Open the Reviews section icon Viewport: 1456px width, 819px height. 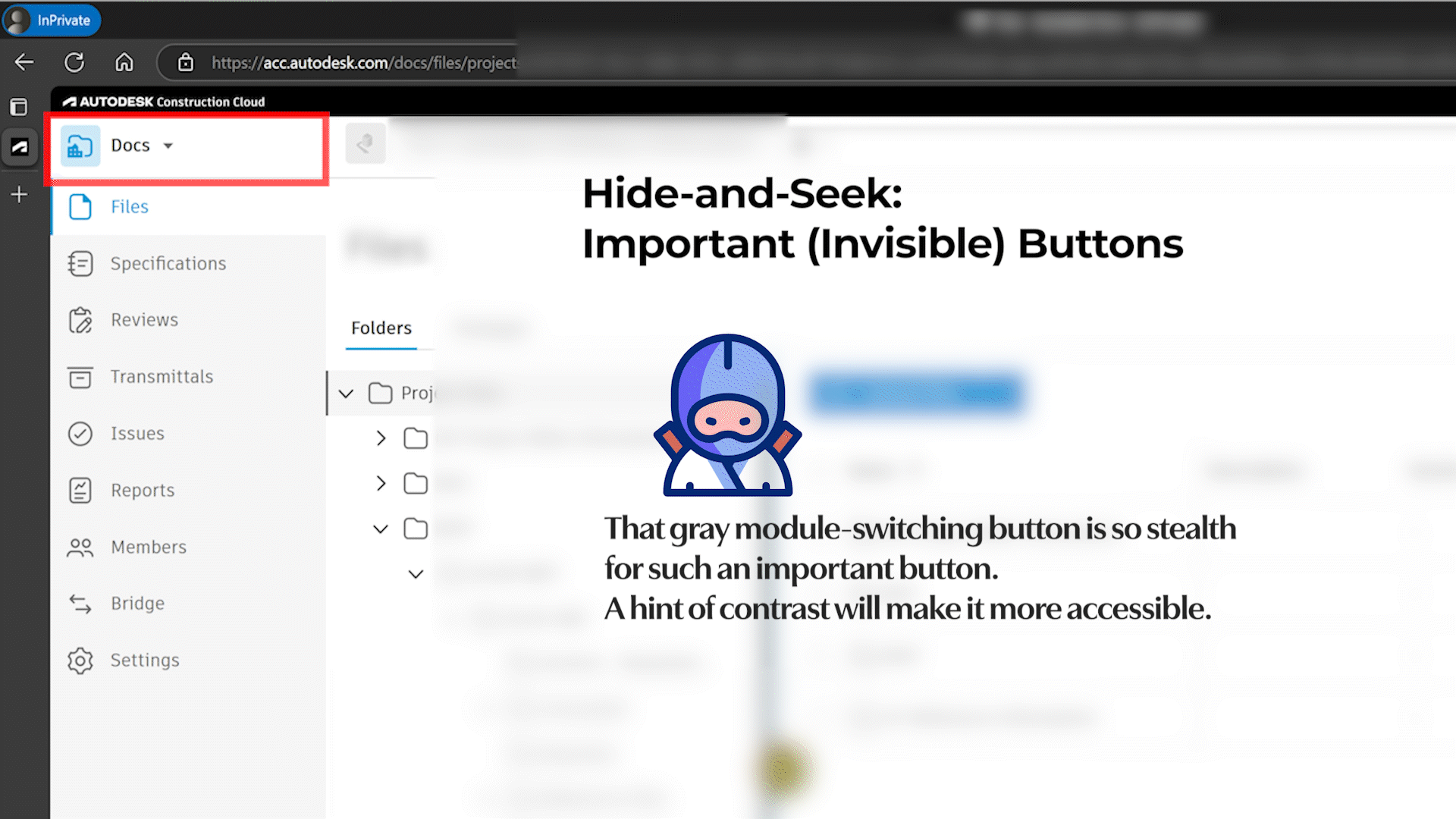click(80, 320)
